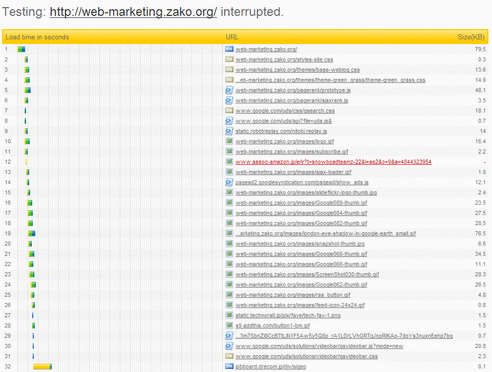Screen dimensions: 492x372
Task: Open the jobboard.drecom.jp link in row 32
Action: 271,367
